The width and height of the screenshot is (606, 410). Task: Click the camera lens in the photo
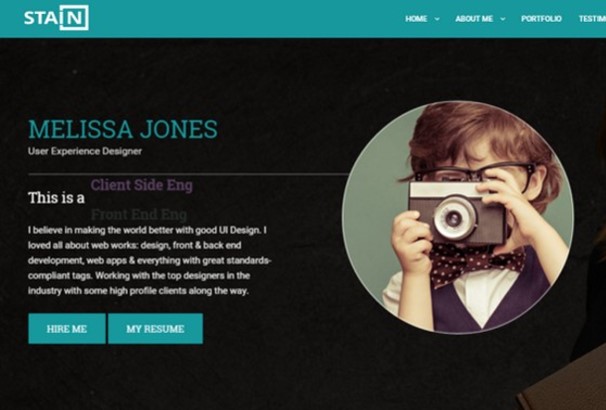(454, 219)
